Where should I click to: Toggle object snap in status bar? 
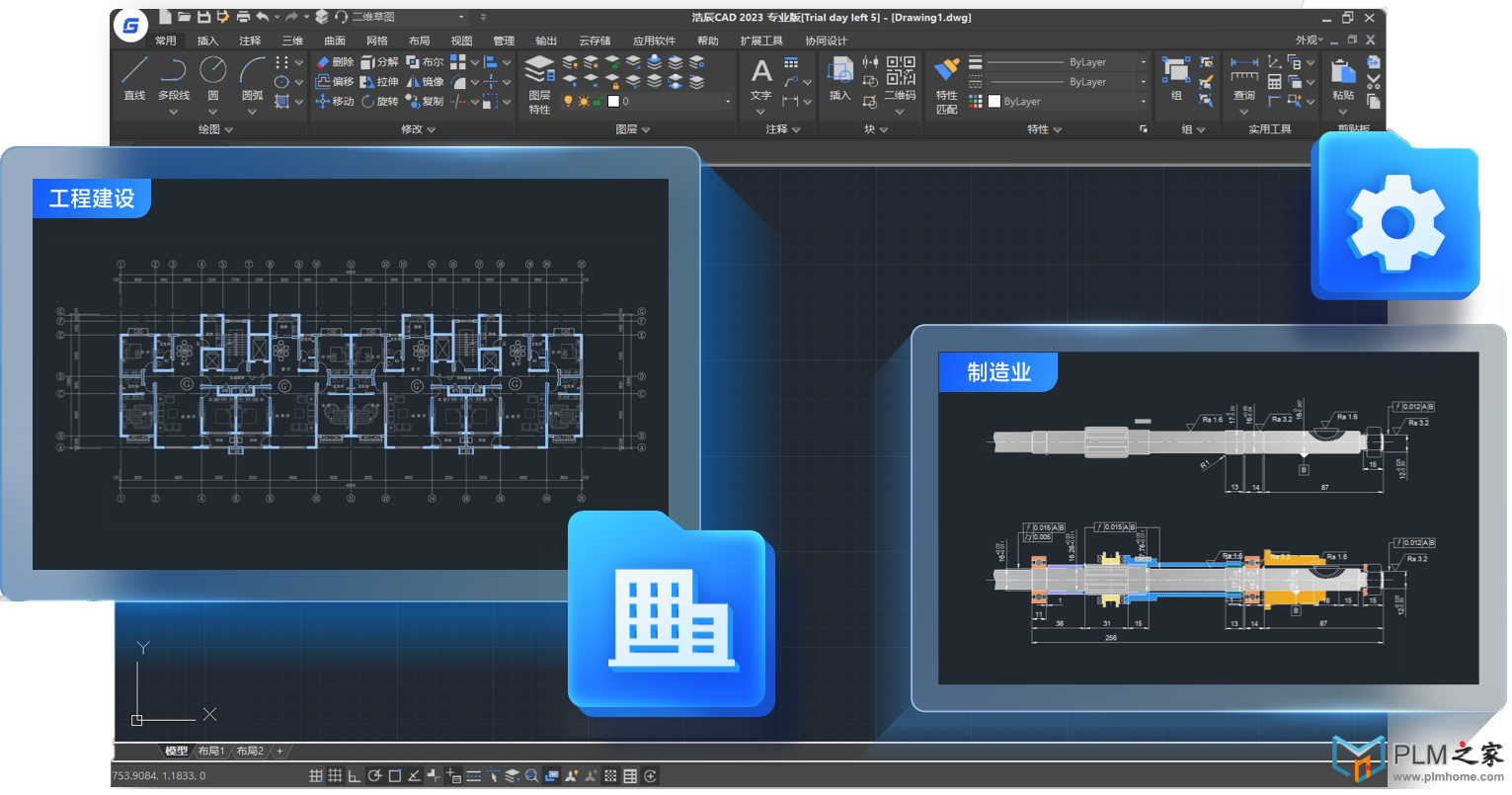click(394, 776)
